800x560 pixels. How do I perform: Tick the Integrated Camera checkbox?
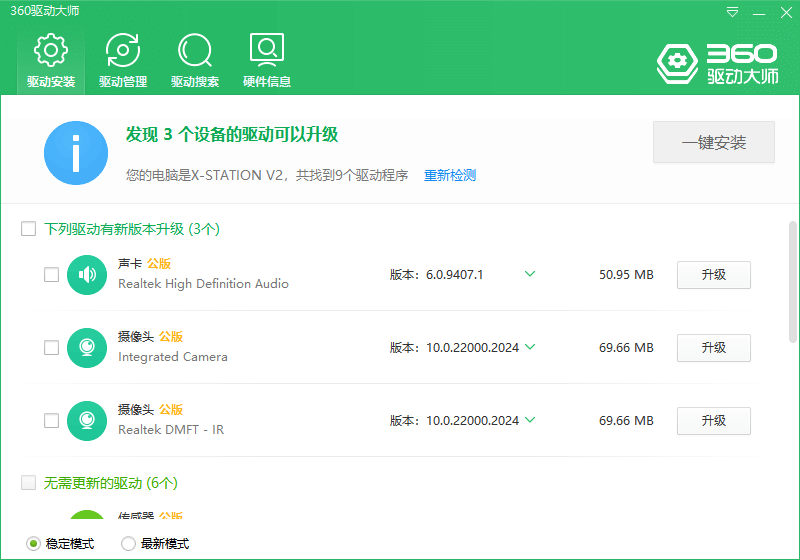52,347
